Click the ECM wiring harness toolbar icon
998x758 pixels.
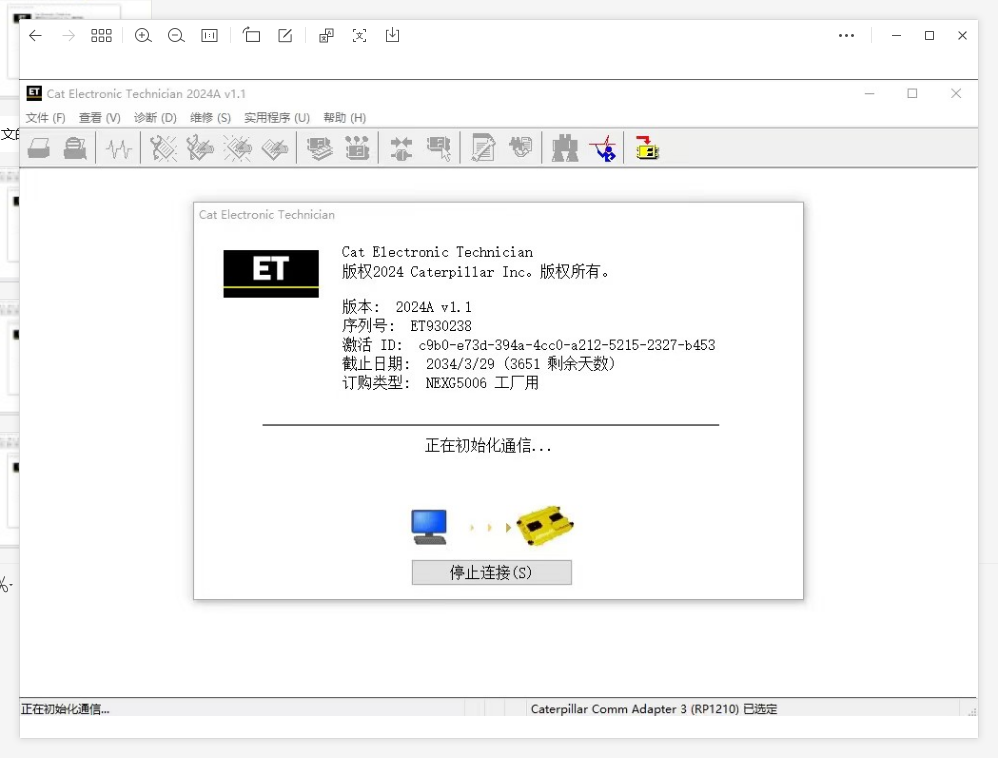[521, 148]
